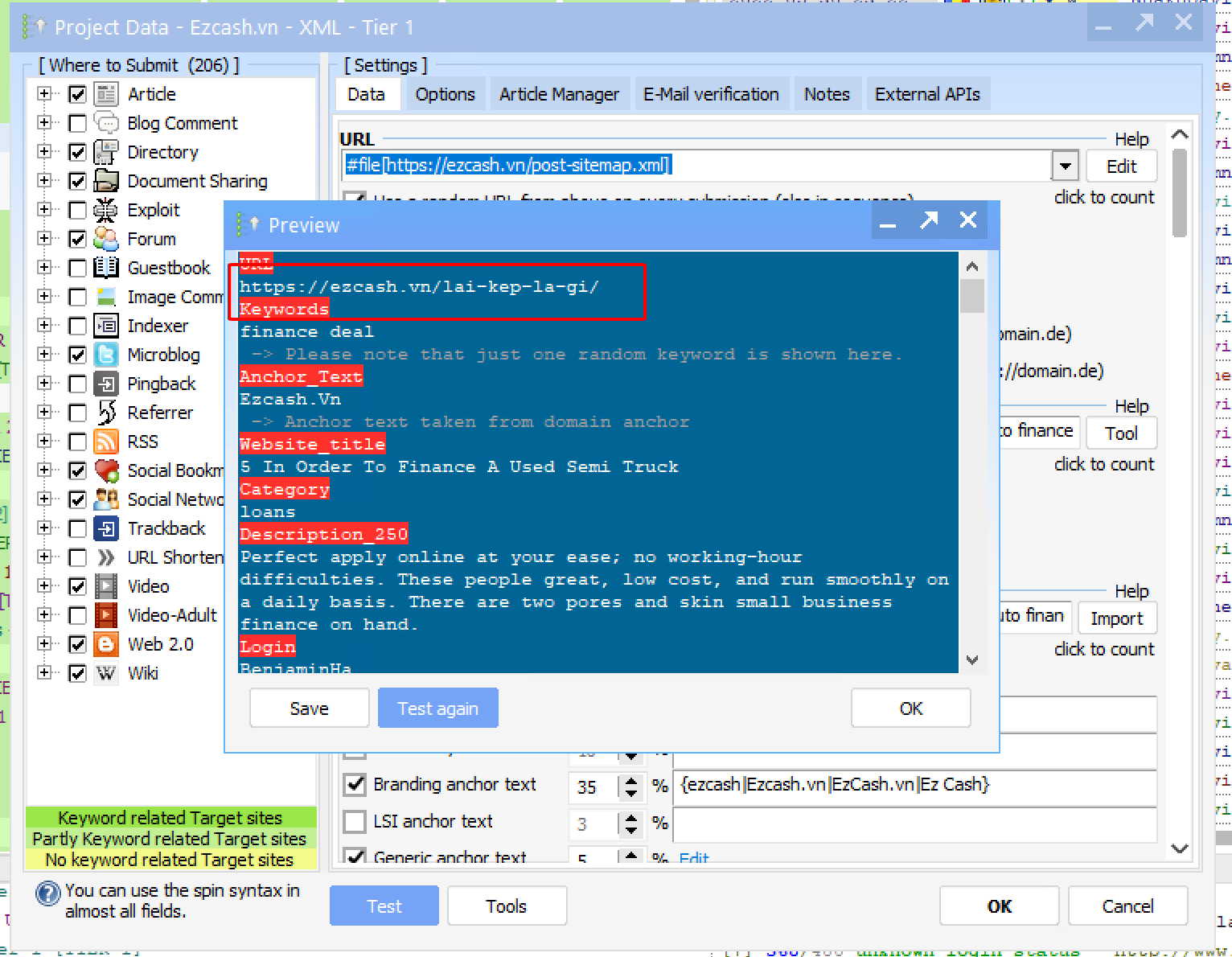Select the Guestbook book icon
Viewport: 1232px width, 957px height.
pos(106,268)
